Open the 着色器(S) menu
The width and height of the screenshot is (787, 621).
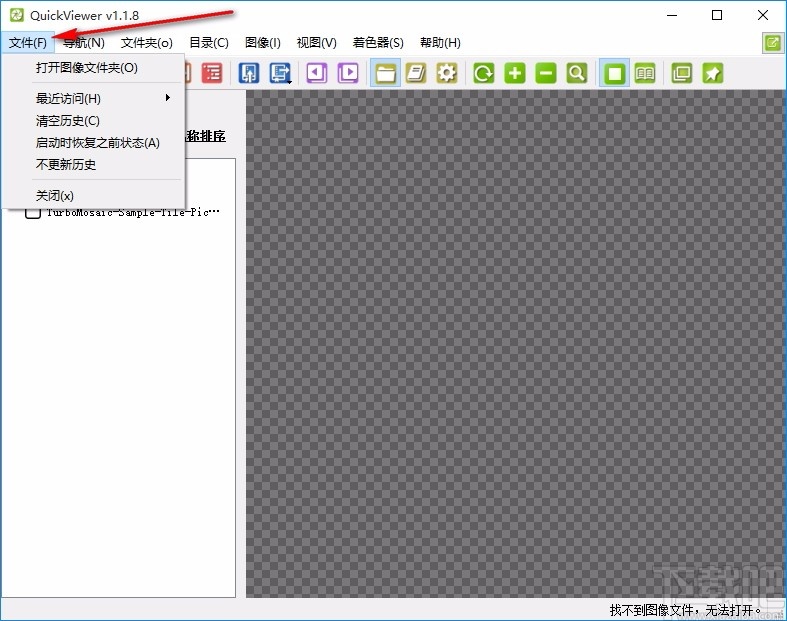(378, 43)
